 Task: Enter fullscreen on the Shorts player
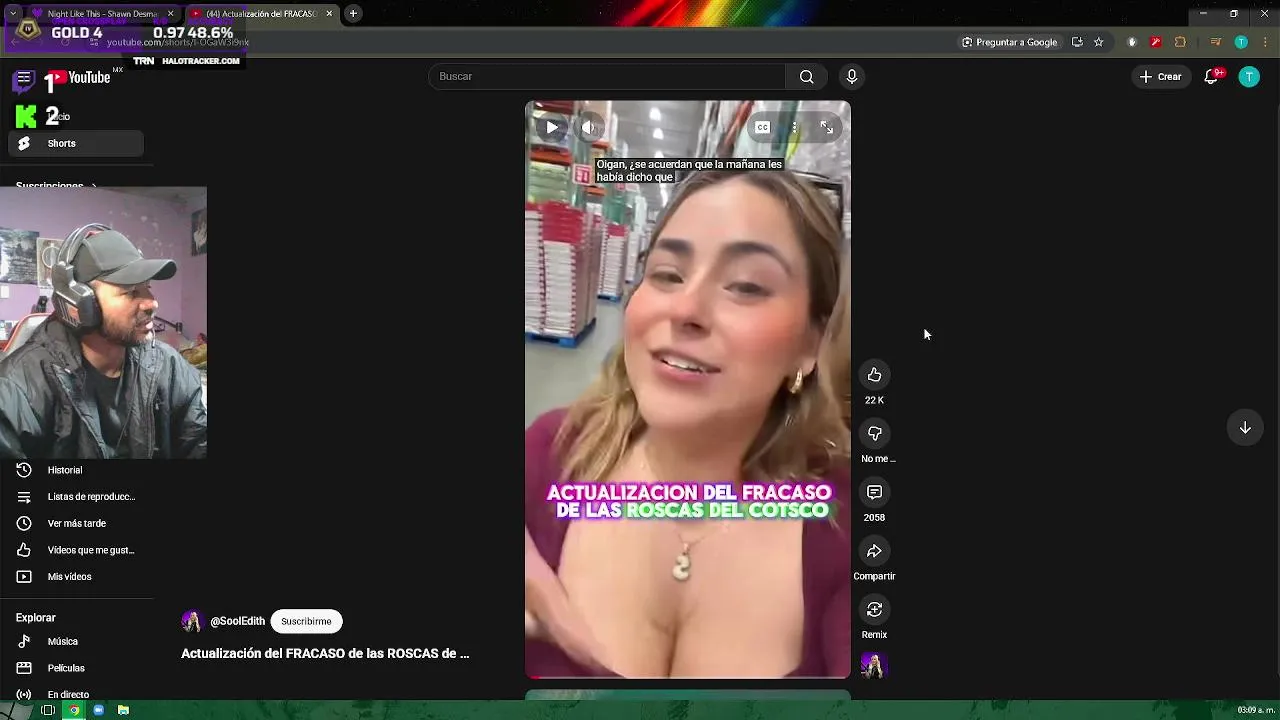[x=827, y=127]
